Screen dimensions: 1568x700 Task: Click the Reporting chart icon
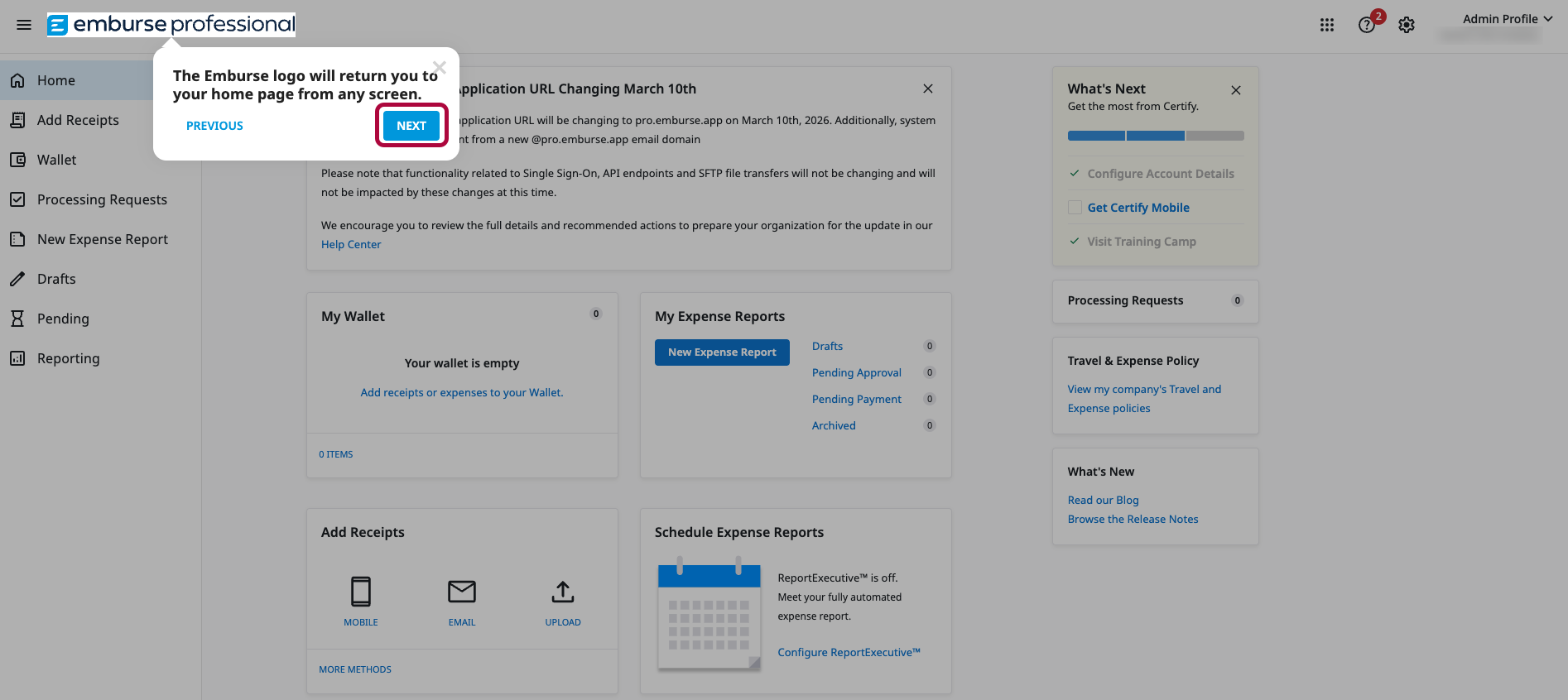click(x=17, y=358)
